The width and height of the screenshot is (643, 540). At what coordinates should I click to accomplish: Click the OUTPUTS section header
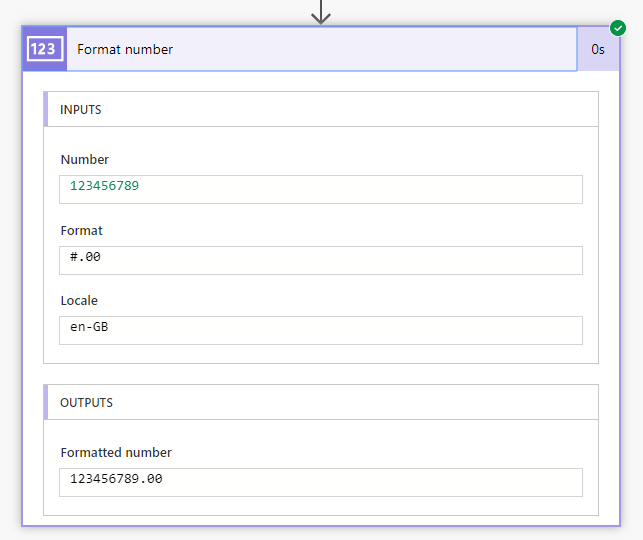pos(321,402)
